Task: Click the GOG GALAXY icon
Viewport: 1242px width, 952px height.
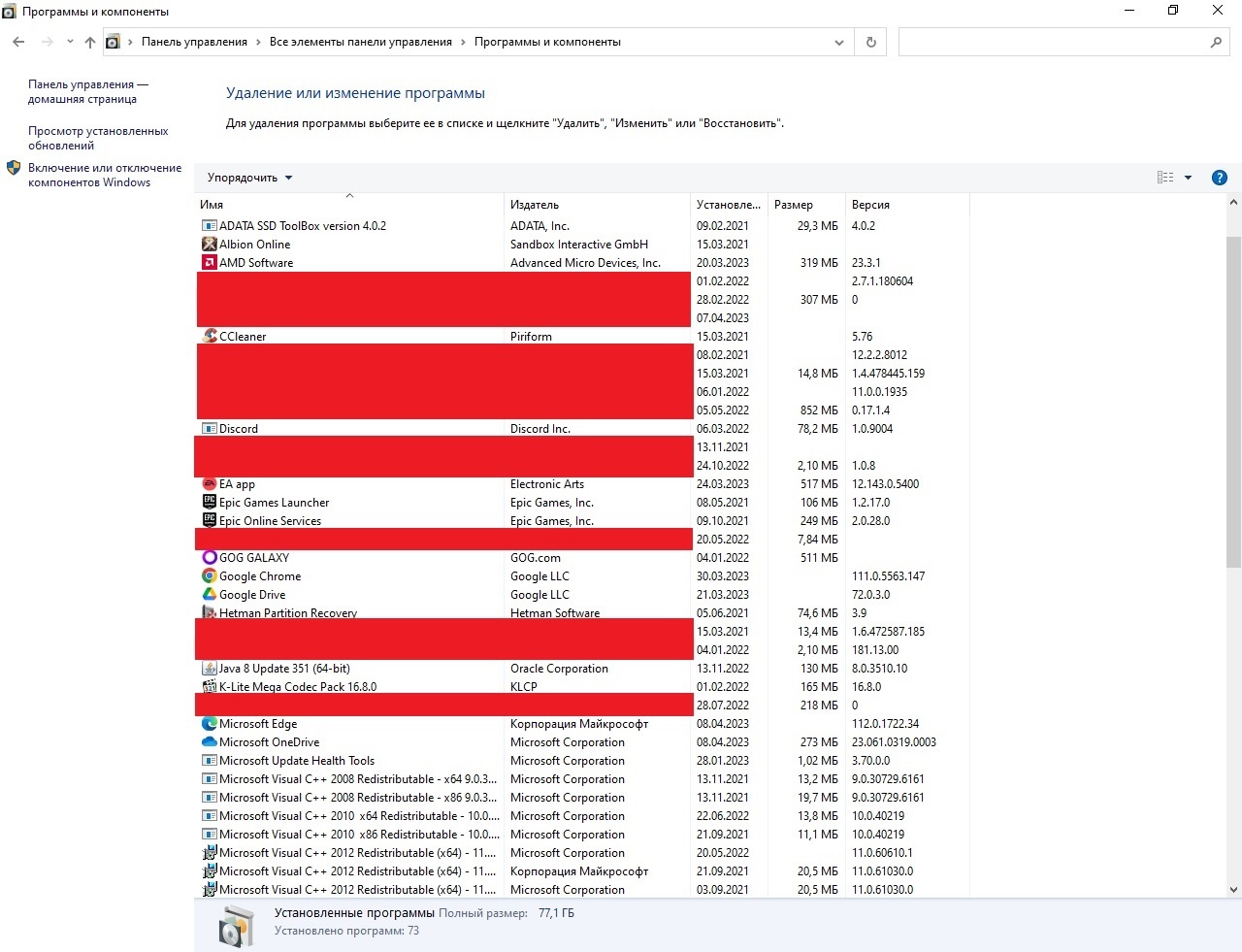Action: (x=209, y=558)
